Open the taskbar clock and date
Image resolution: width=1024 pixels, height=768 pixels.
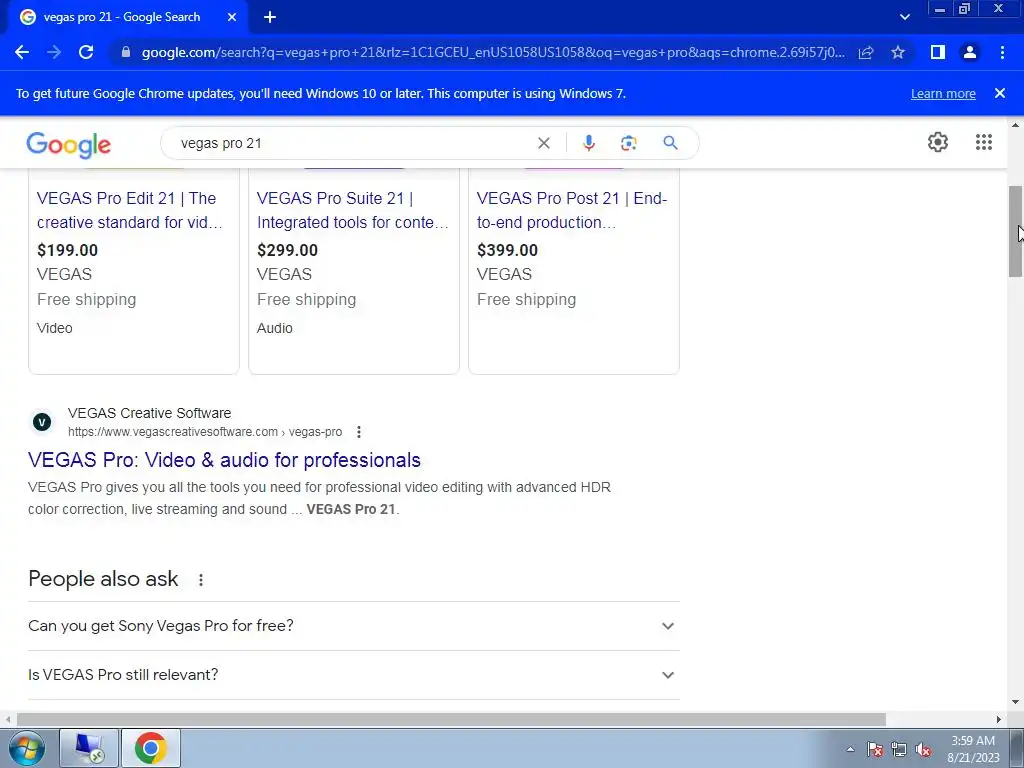(973, 749)
